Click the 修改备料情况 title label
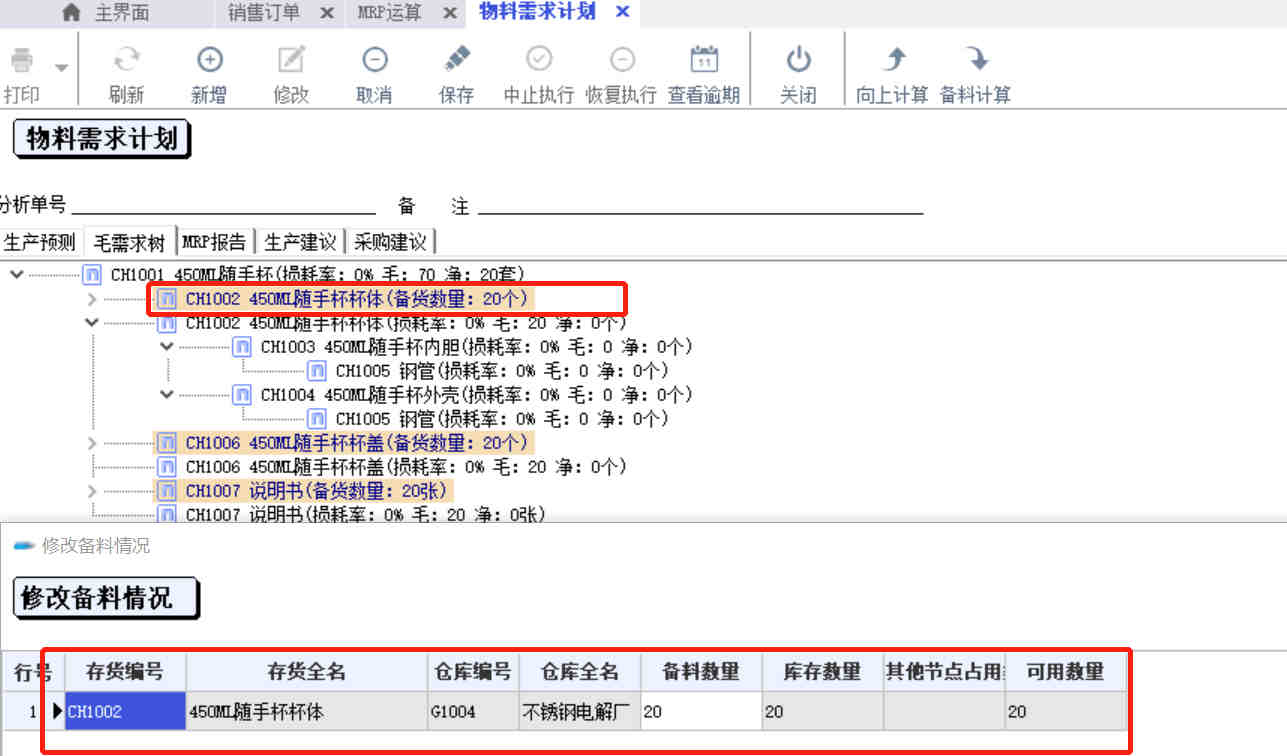This screenshot has height=756, width=1287. click(x=106, y=599)
